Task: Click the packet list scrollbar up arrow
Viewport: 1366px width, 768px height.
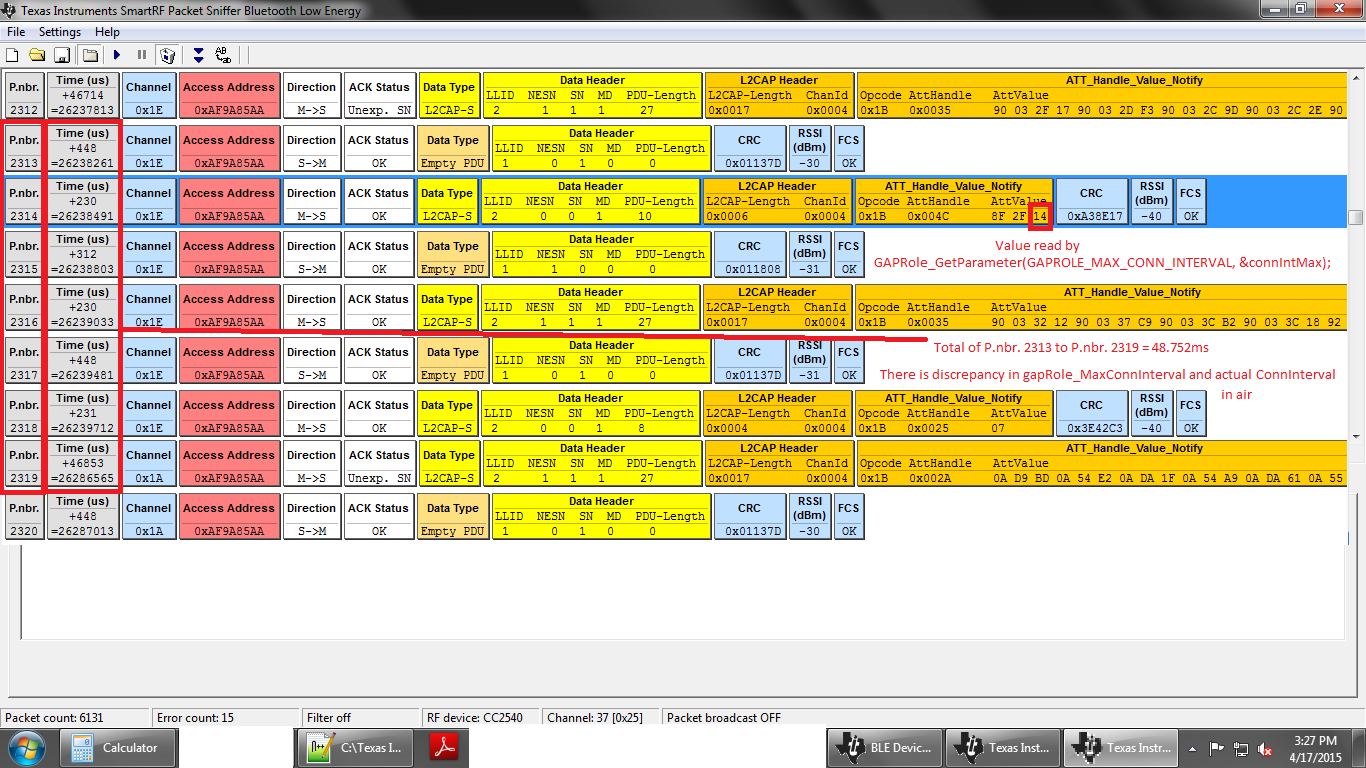Action: pos(1356,77)
